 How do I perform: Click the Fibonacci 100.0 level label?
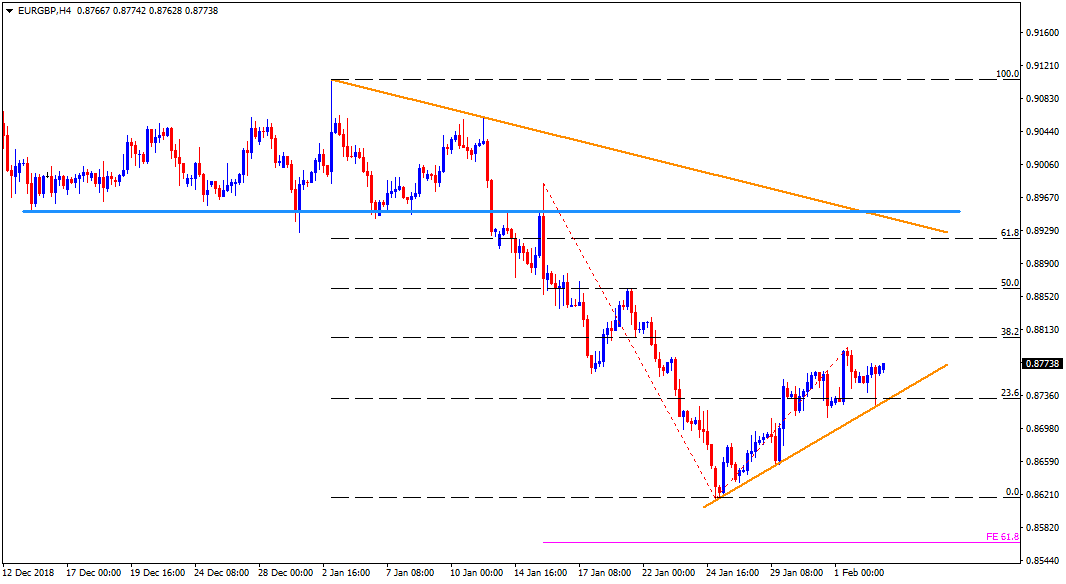(x=1007, y=74)
